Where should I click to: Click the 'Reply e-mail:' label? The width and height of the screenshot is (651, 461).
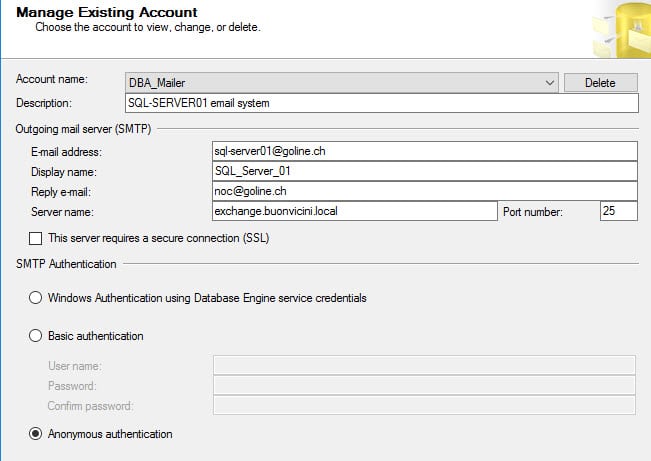tap(61, 192)
